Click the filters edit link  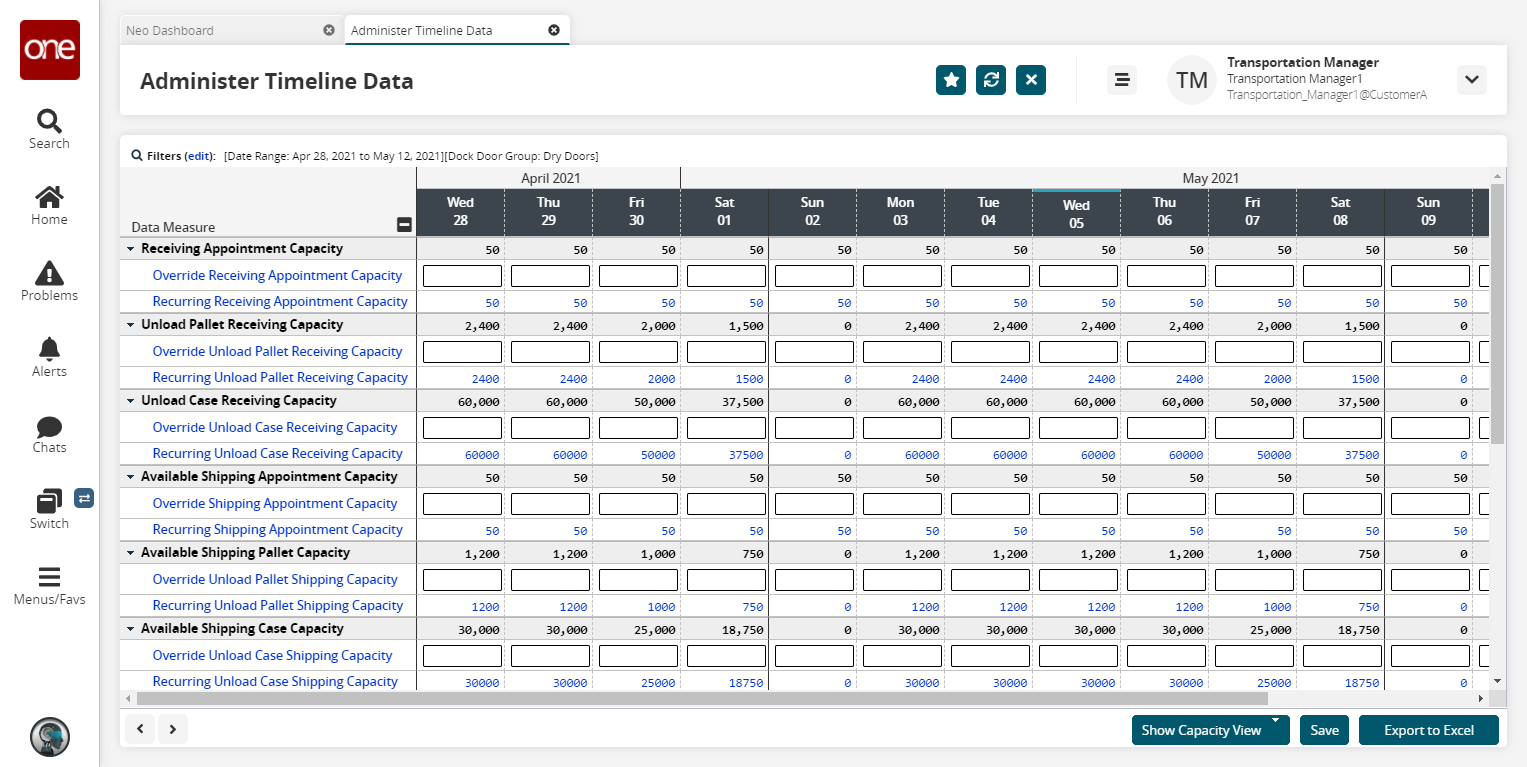coord(200,156)
